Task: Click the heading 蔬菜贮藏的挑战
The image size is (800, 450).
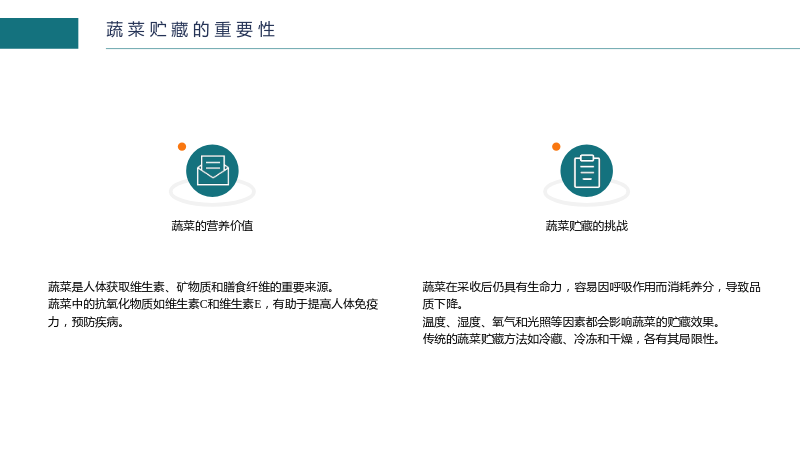Action: pyautogui.click(x=587, y=226)
